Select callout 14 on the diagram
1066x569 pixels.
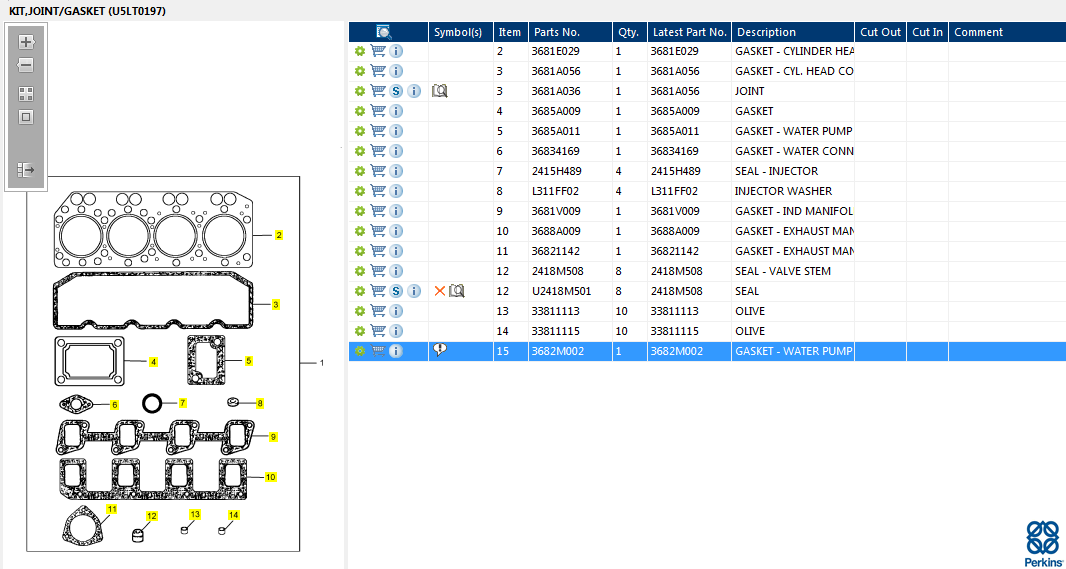[x=234, y=515]
